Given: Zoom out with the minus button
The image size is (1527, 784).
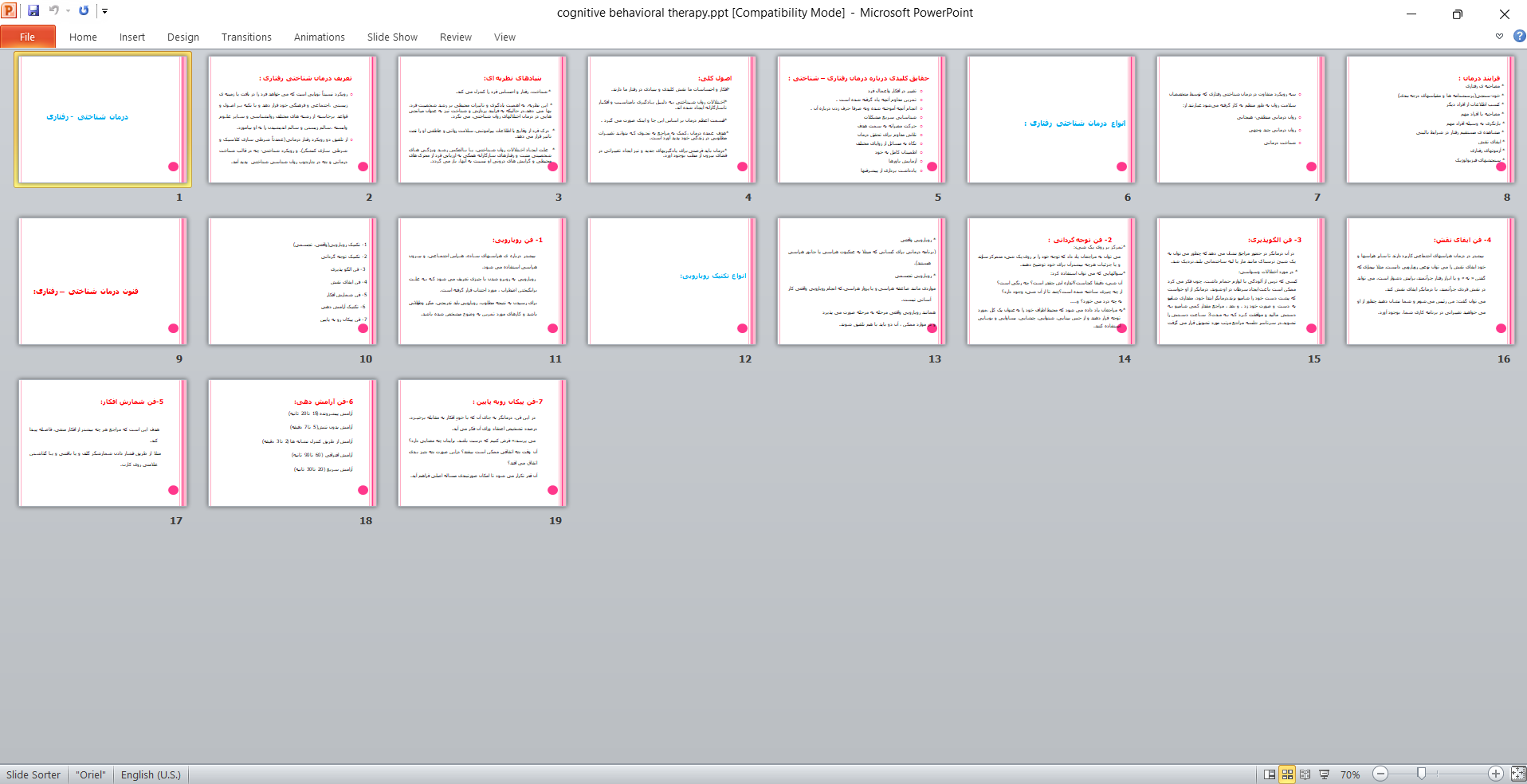Looking at the screenshot, I should coord(1380,774).
